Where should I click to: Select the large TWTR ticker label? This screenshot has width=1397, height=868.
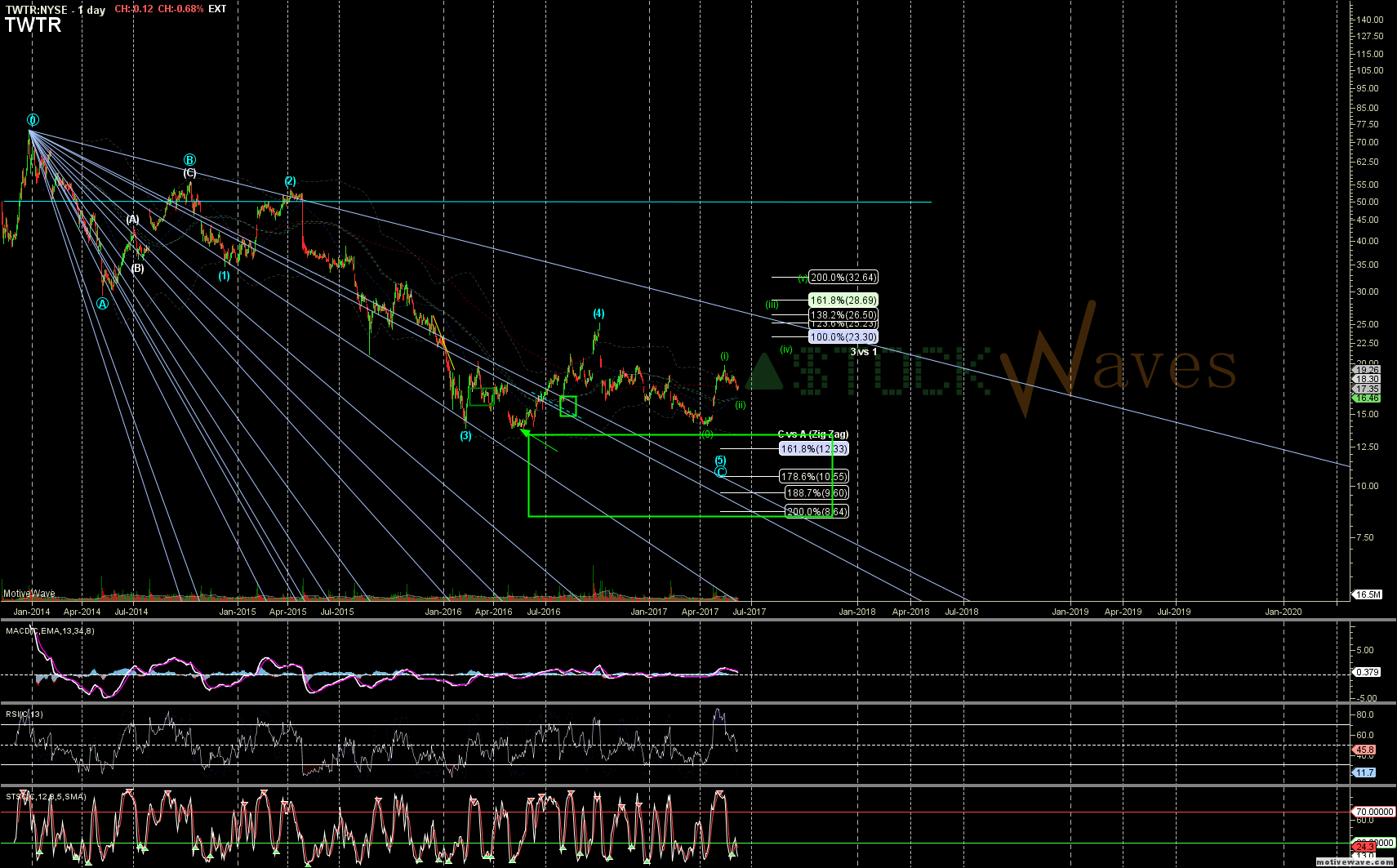[x=33, y=25]
